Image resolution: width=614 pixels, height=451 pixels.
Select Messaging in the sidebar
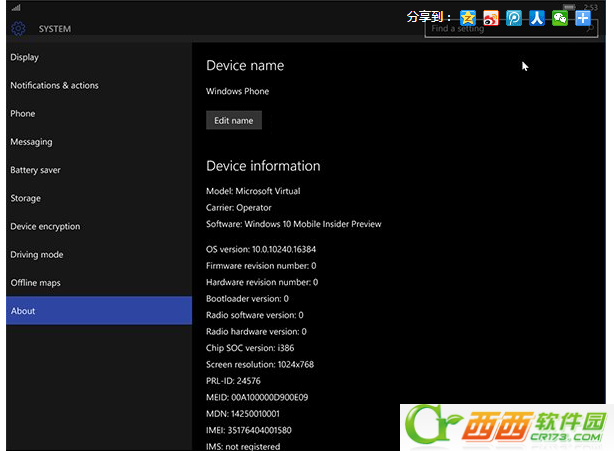pyautogui.click(x=99, y=142)
